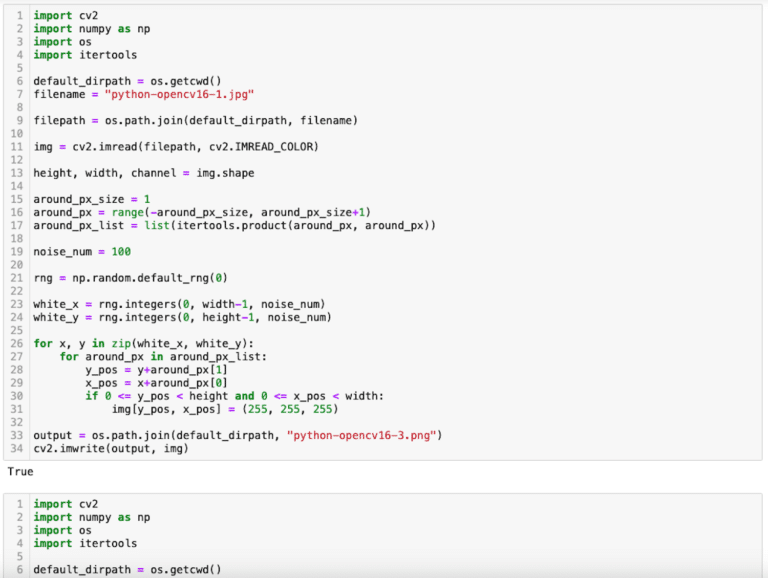Click 'default_dirpath = os.getcwd()' in second cell
The width and height of the screenshot is (768, 578).
click(x=127, y=570)
